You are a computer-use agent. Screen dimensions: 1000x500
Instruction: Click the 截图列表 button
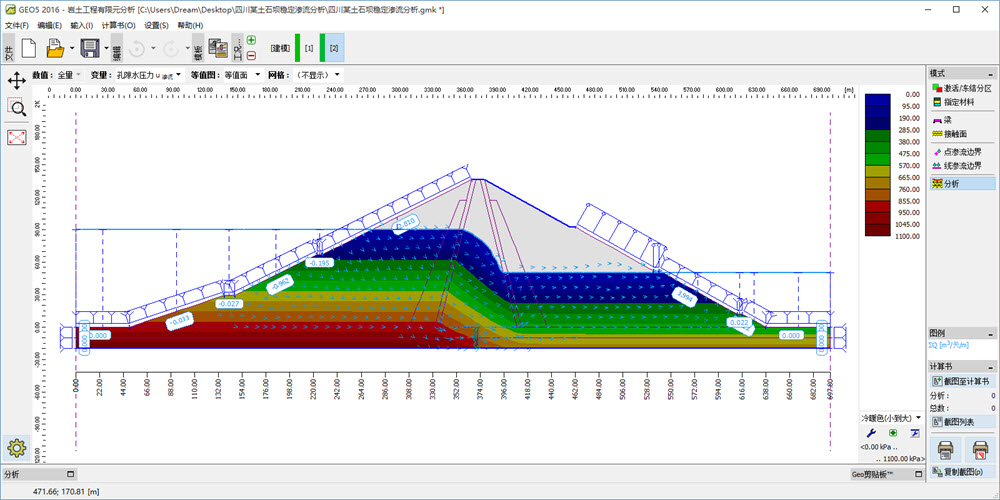[x=962, y=422]
